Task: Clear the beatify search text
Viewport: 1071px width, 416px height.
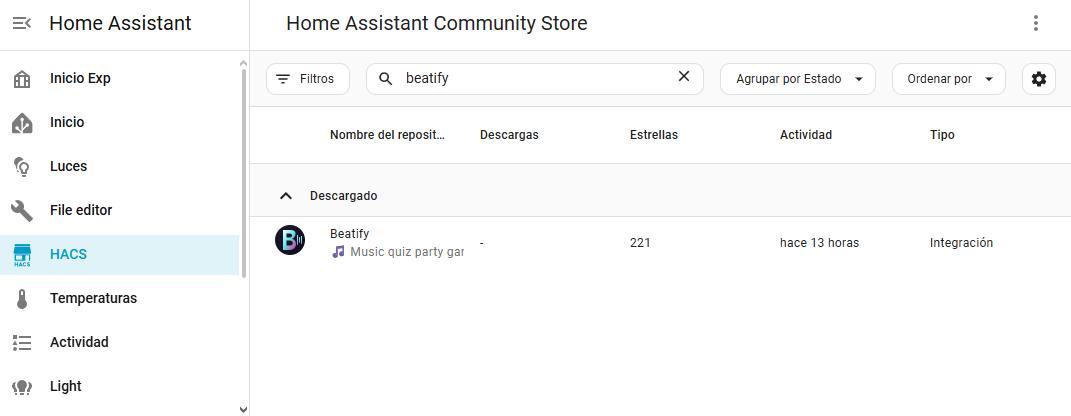Action: (684, 77)
